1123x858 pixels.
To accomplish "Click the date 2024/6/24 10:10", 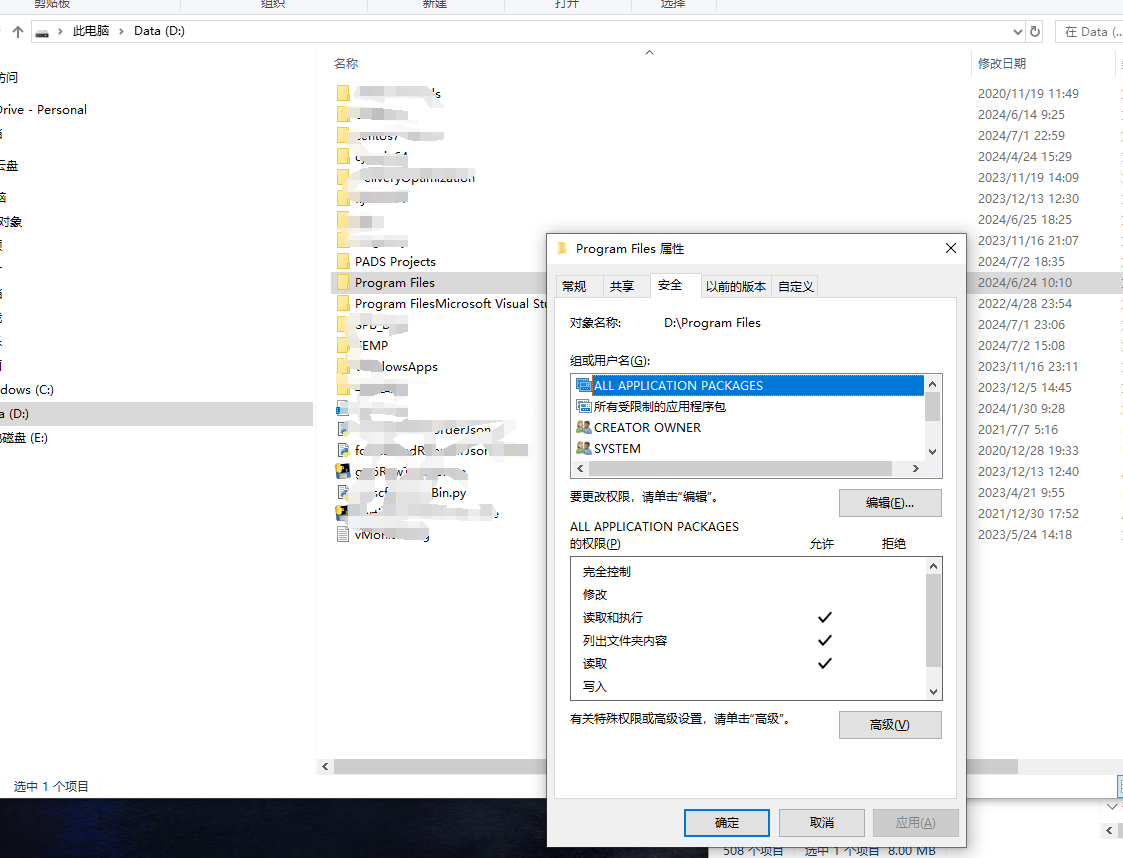I will [x=1025, y=282].
